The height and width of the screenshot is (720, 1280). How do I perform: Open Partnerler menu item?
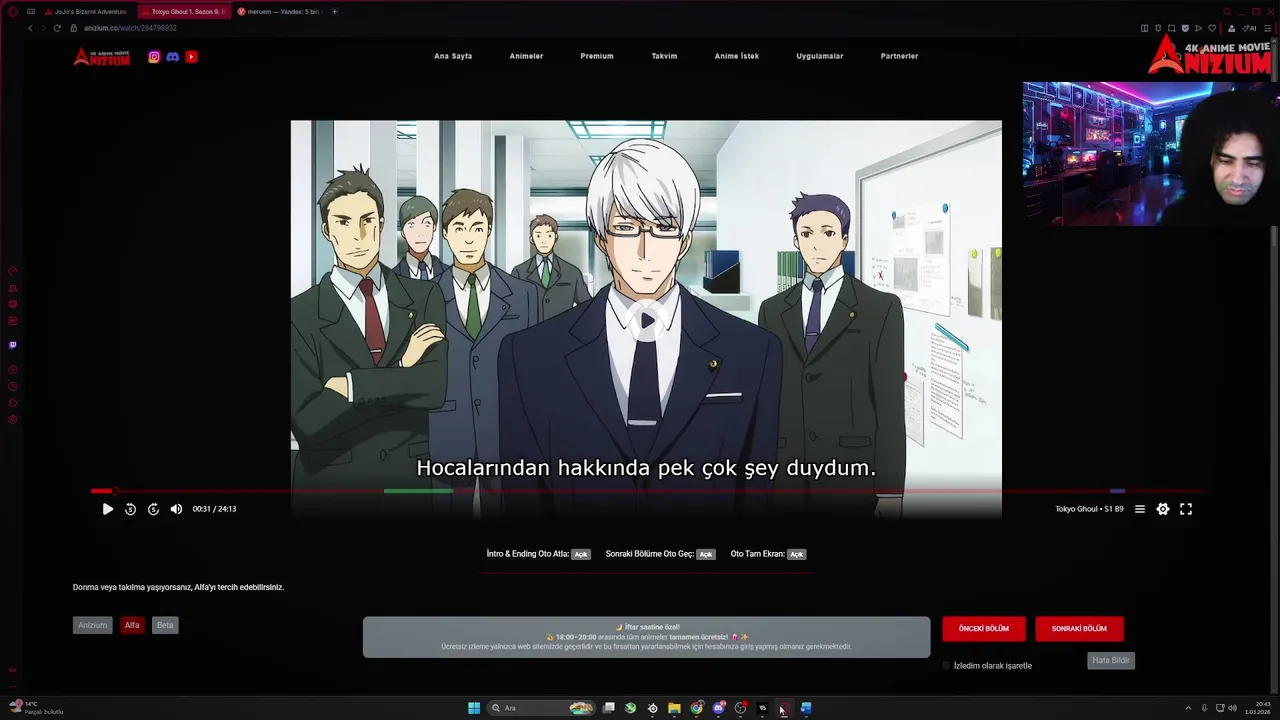coord(899,56)
